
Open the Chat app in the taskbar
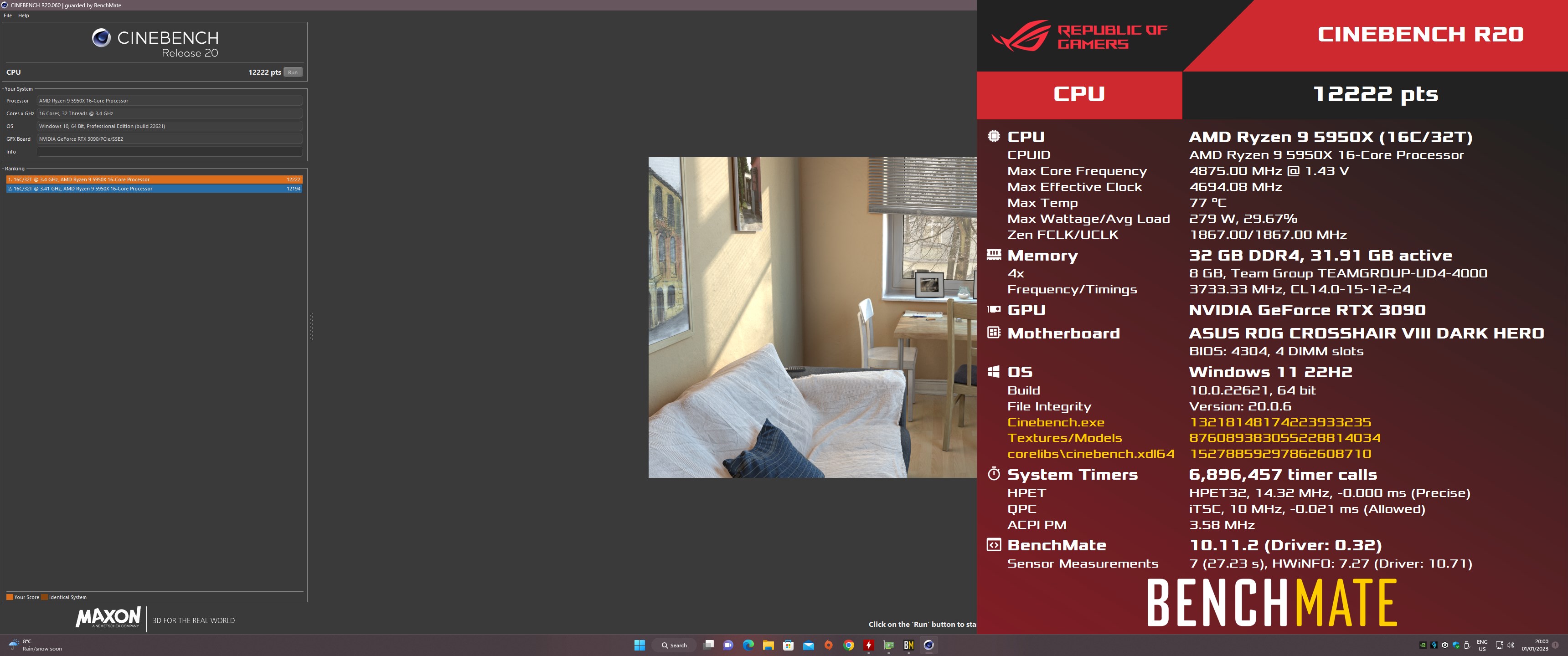click(x=728, y=645)
